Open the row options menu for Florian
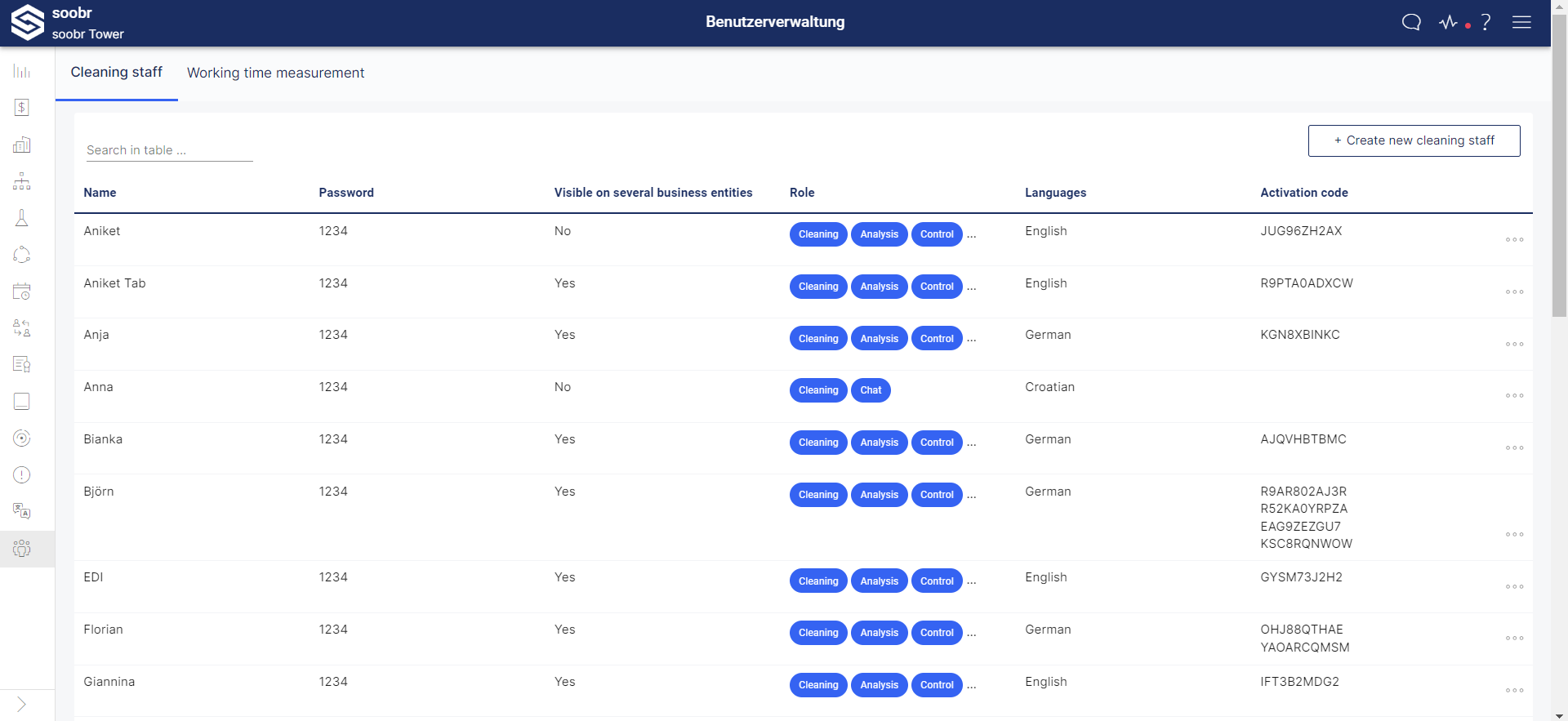 pyautogui.click(x=1514, y=638)
